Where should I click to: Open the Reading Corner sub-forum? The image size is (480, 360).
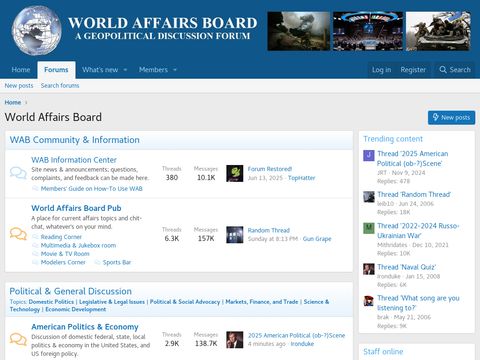61,237
